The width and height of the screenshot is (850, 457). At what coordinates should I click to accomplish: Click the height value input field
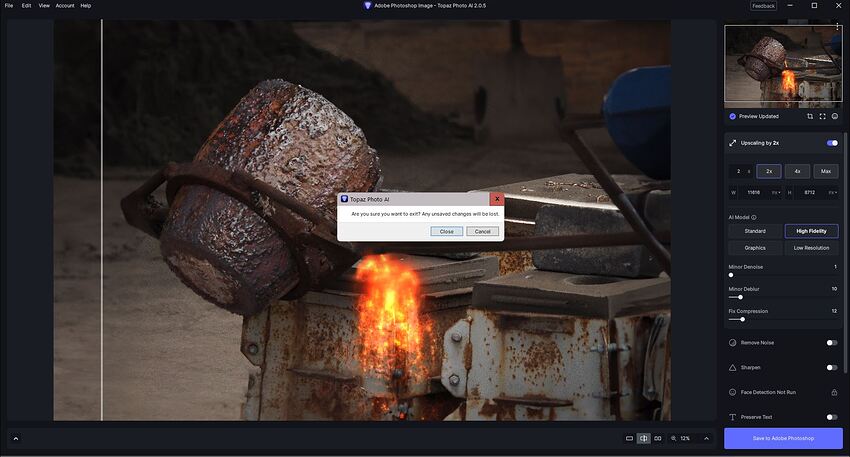click(810, 192)
